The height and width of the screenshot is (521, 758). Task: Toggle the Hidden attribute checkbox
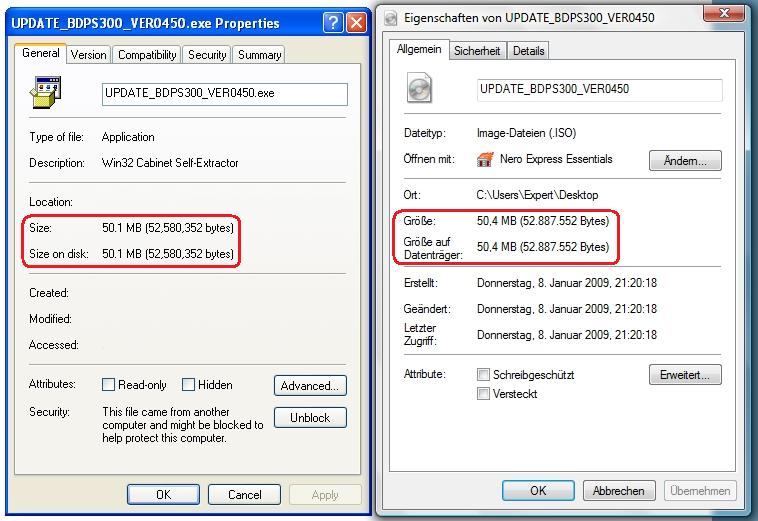pyautogui.click(x=188, y=385)
